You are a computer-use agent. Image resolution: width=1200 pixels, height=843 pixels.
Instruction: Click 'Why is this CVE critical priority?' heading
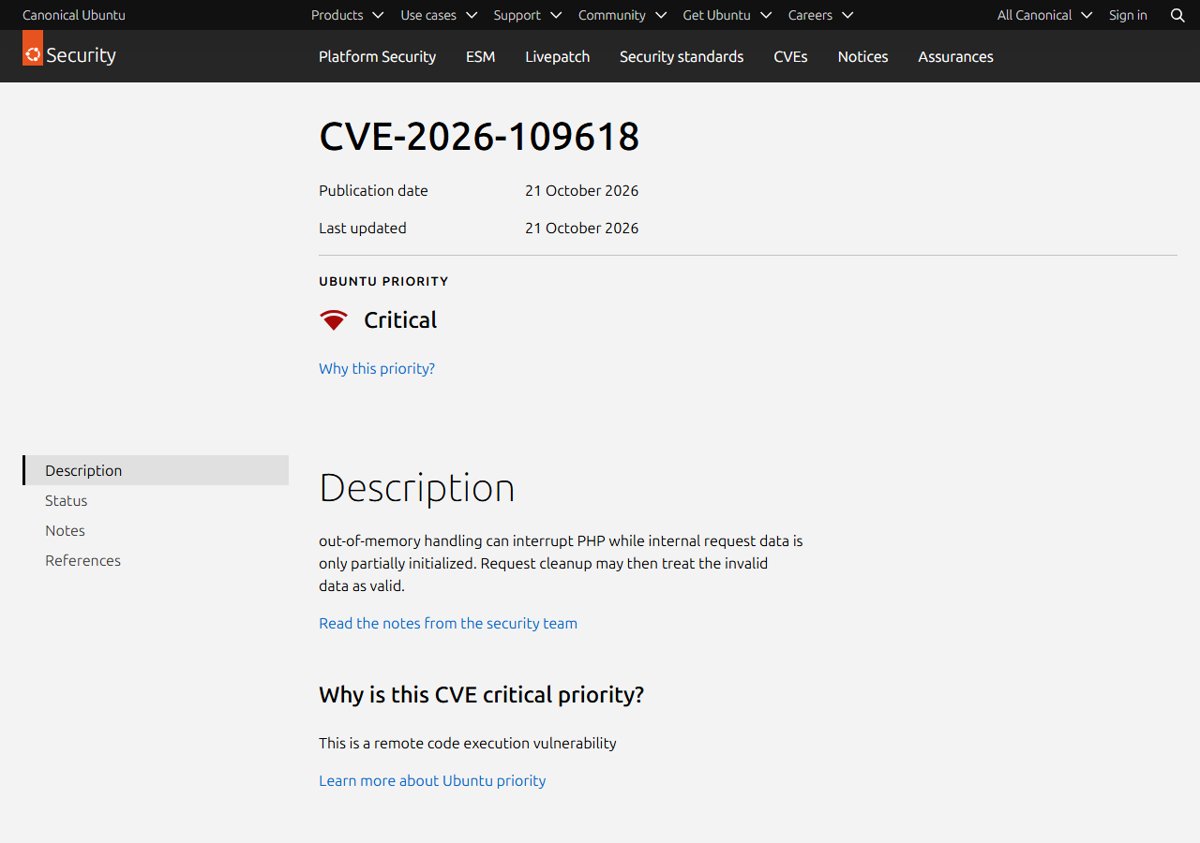[481, 694]
